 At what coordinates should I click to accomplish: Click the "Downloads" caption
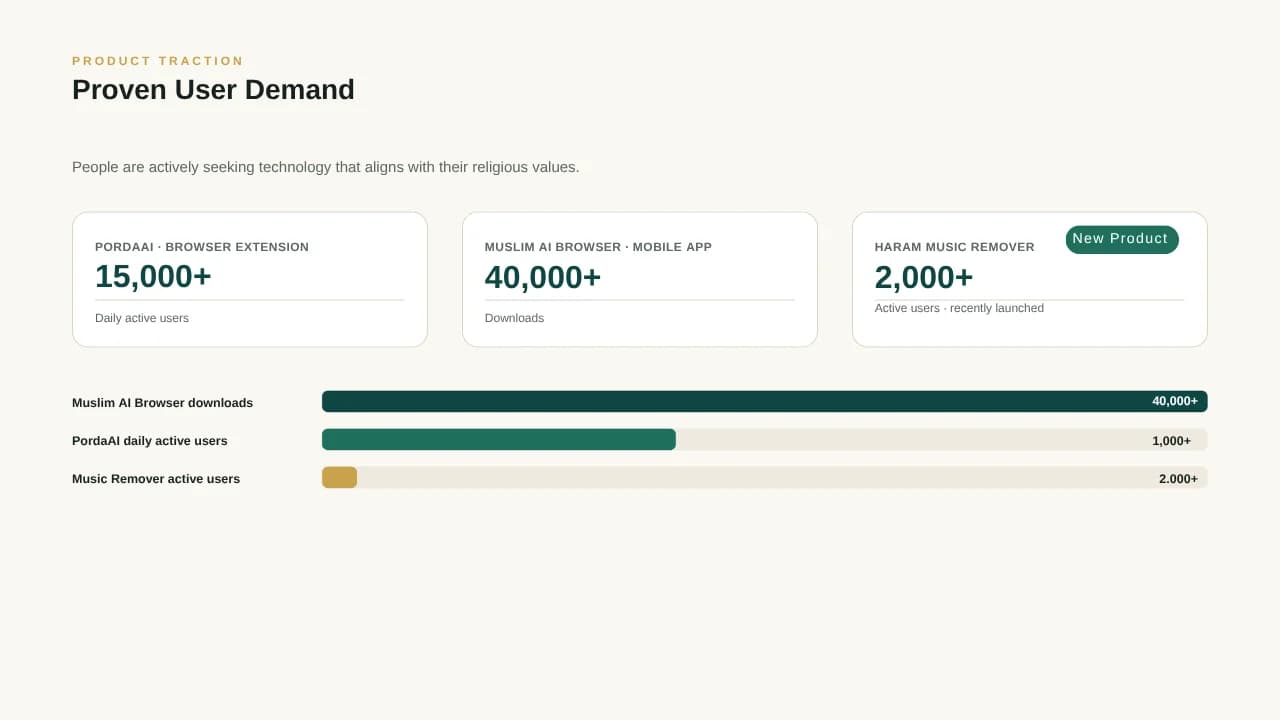point(514,318)
